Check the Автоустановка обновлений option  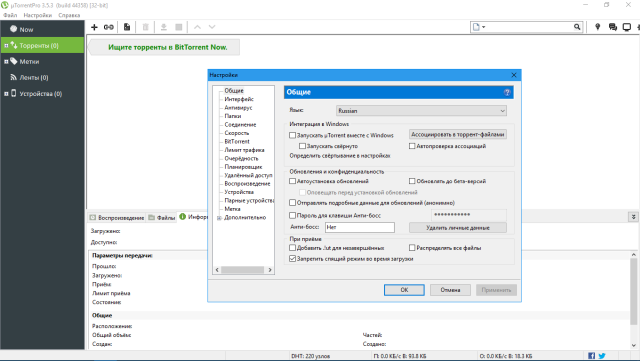coord(292,181)
